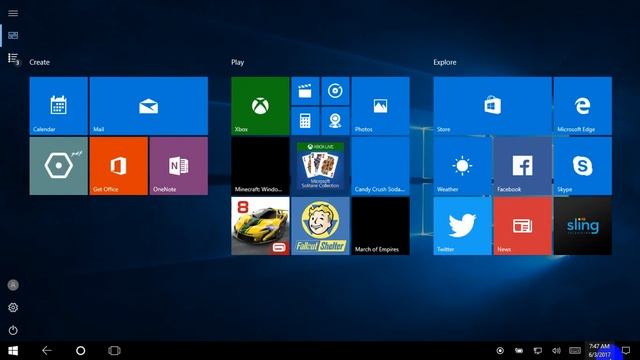
Task: Open the Mail tile
Action: (x=149, y=106)
